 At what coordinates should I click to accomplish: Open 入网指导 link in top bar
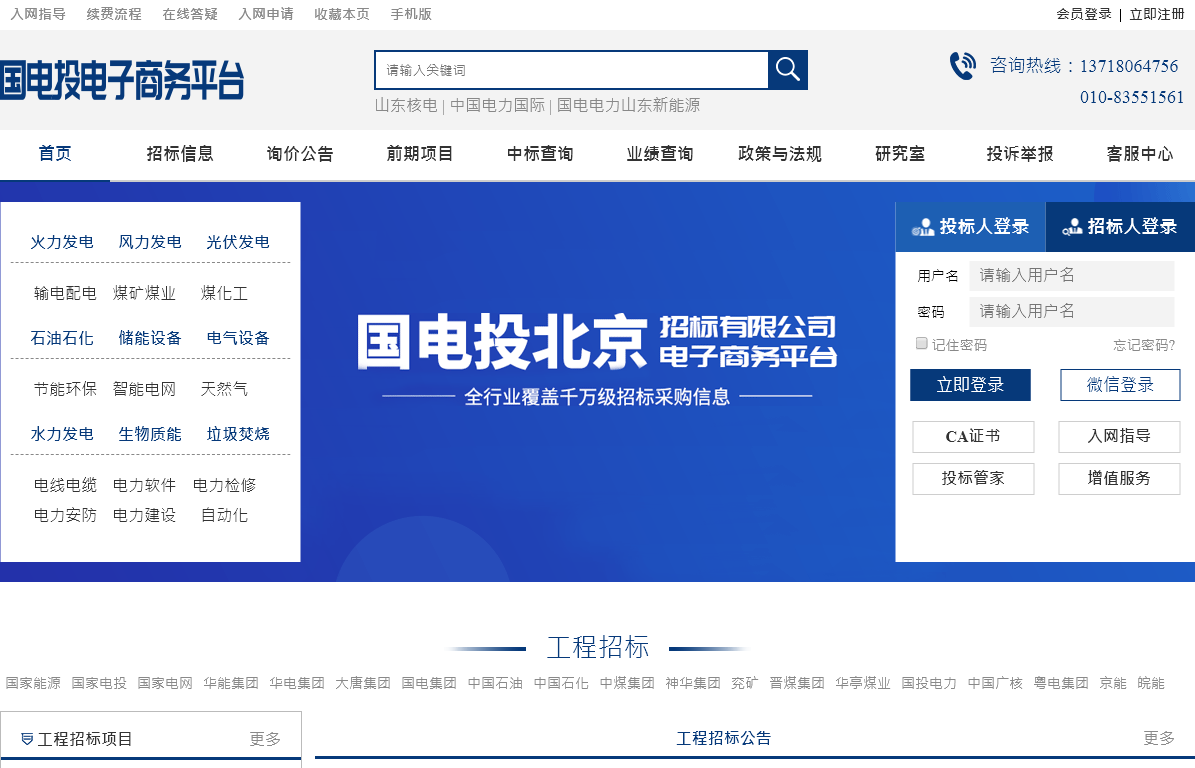(x=38, y=14)
